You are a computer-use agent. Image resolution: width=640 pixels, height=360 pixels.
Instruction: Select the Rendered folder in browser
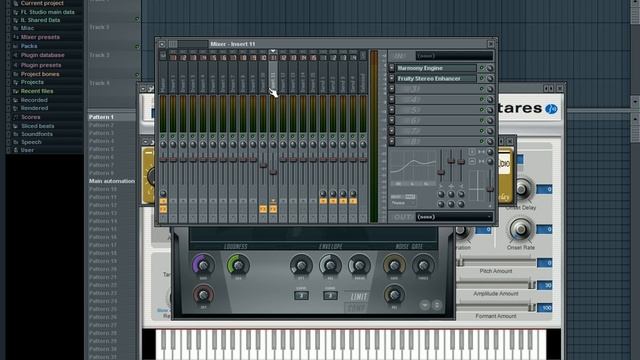pyautogui.click(x=35, y=108)
